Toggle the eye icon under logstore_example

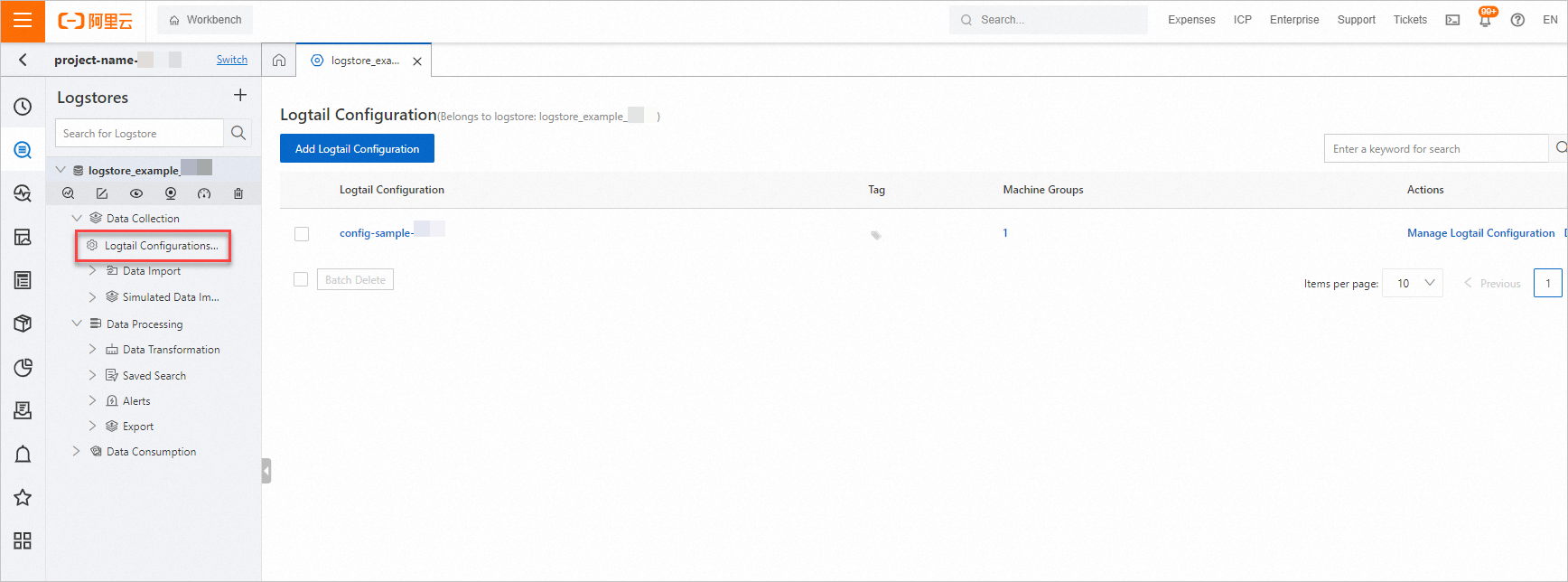coord(136,193)
